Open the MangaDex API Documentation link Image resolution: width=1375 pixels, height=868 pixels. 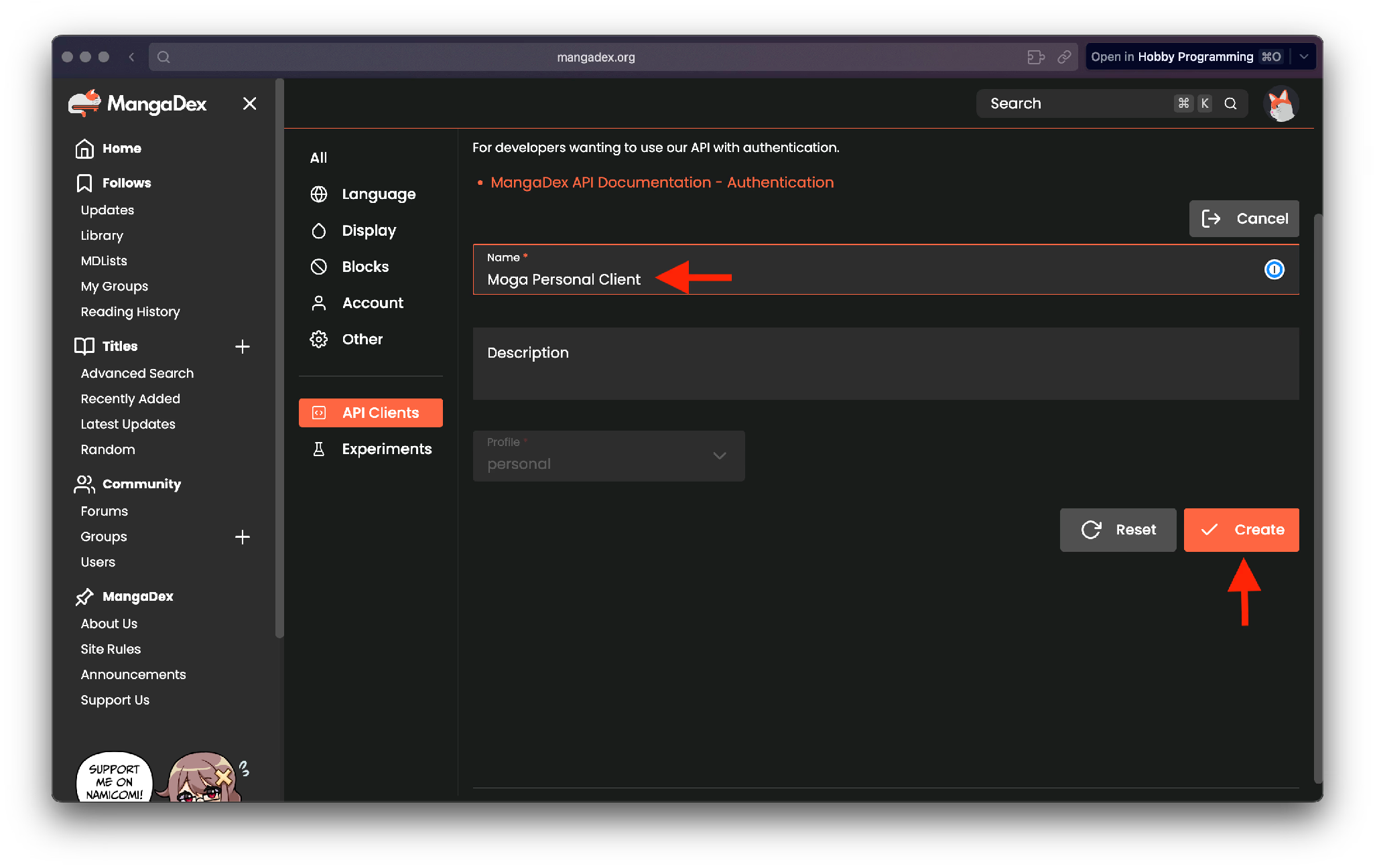661,182
